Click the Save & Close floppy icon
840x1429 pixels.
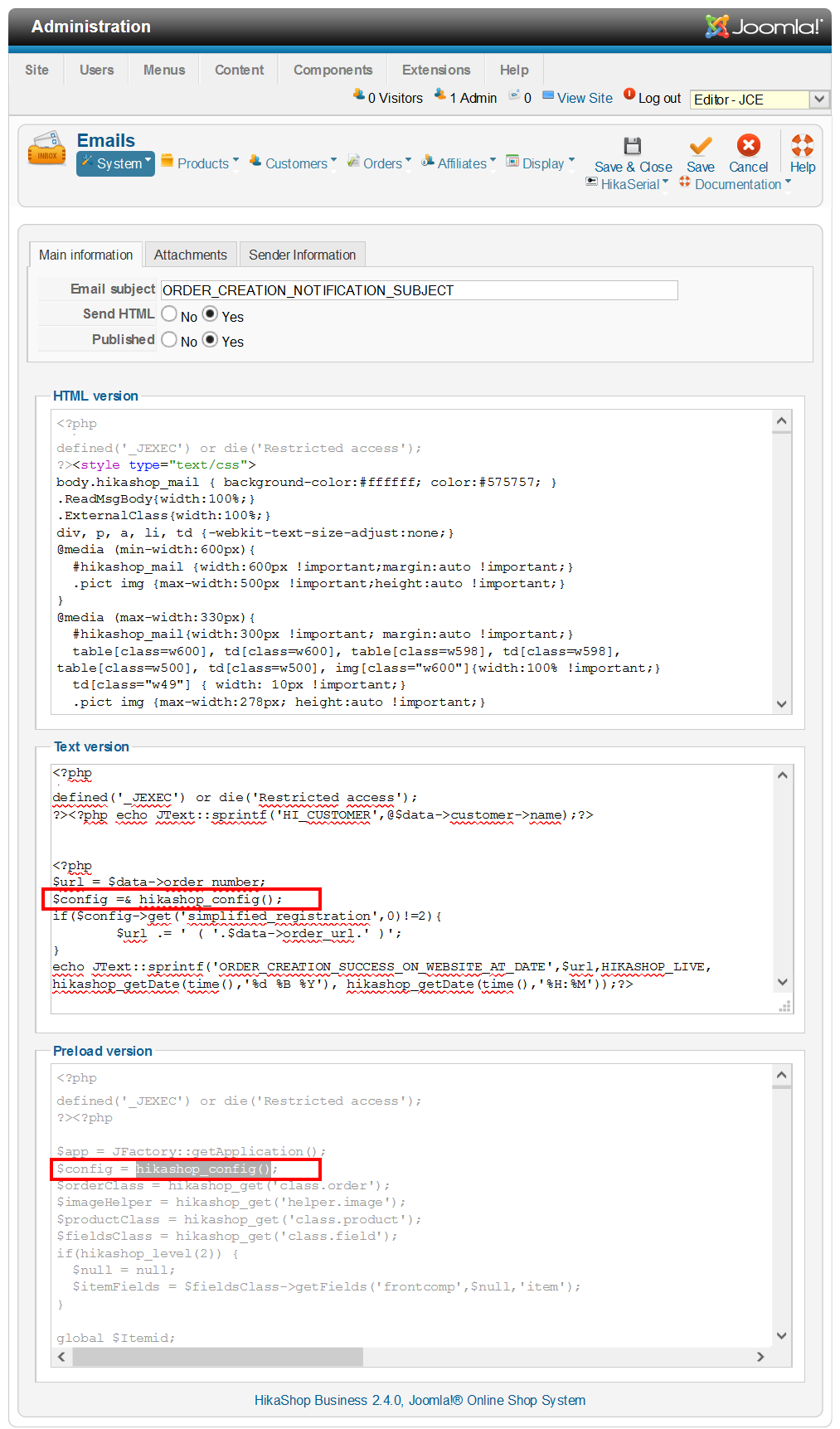click(633, 146)
